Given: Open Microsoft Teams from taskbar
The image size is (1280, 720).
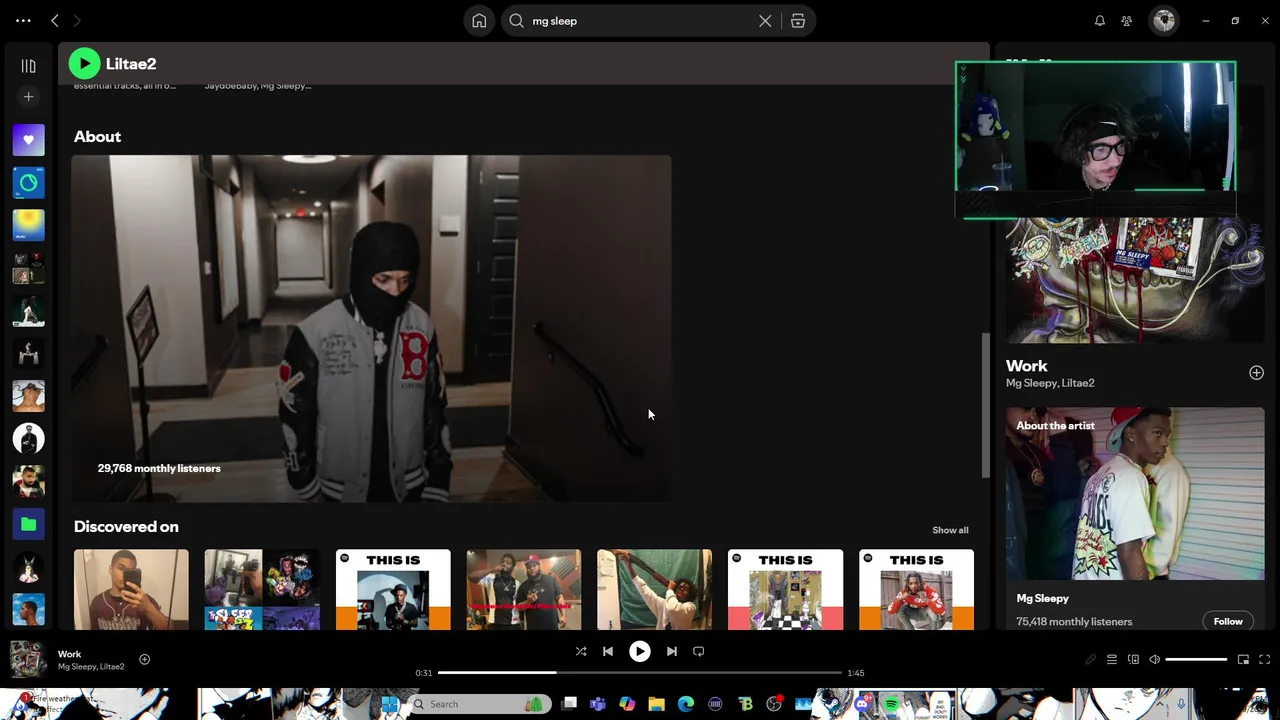Looking at the screenshot, I should (x=598, y=704).
